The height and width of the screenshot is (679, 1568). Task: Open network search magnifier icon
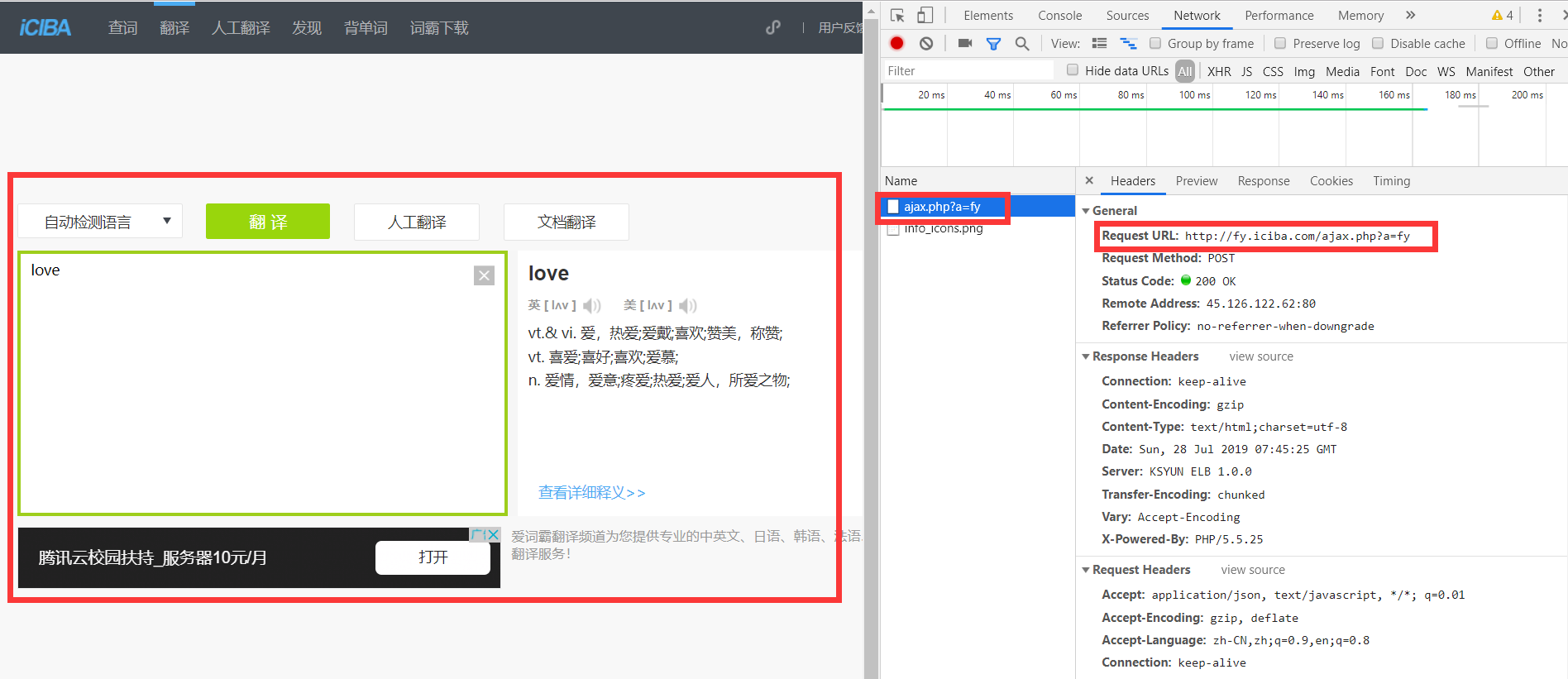tap(1022, 43)
